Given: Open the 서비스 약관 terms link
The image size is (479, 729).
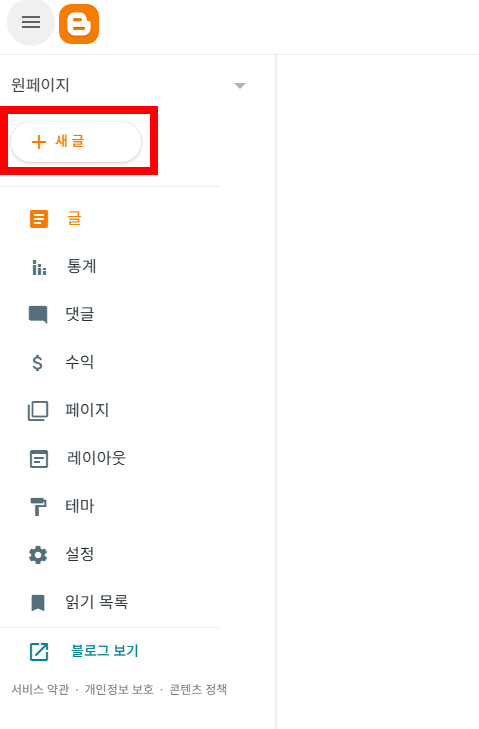Looking at the screenshot, I should pos(40,689).
